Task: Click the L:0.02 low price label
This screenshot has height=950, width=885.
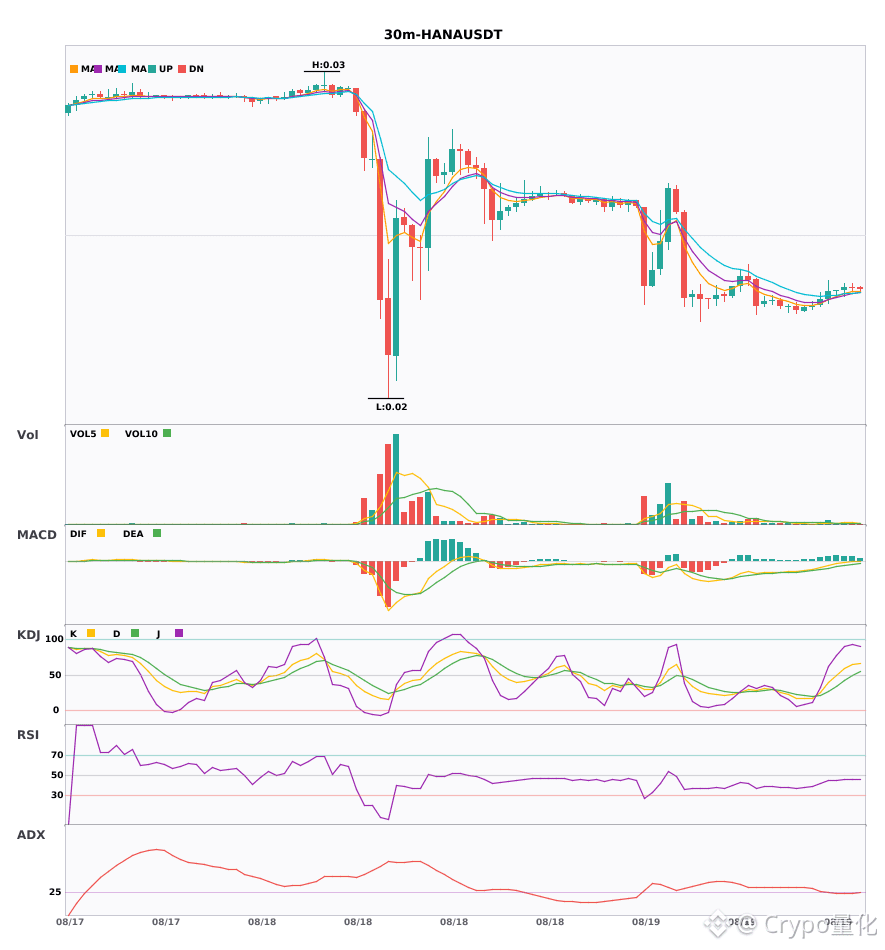Action: [x=391, y=407]
